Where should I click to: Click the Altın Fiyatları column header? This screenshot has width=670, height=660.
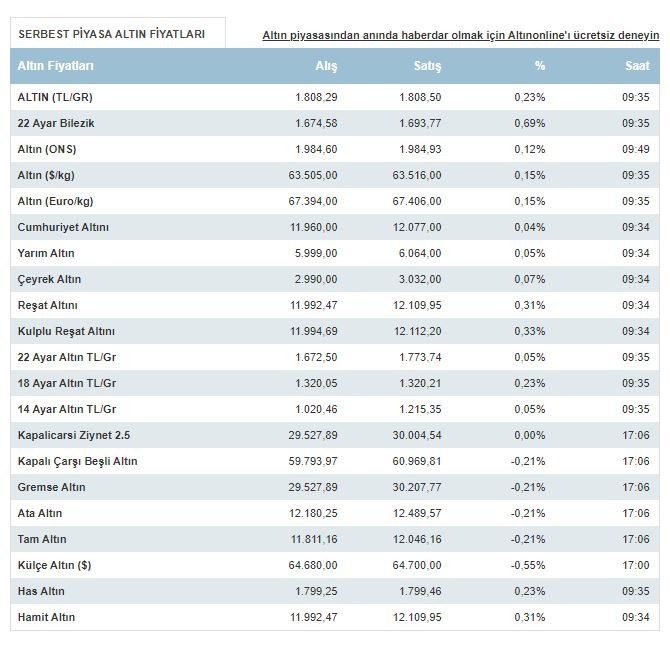56,66
